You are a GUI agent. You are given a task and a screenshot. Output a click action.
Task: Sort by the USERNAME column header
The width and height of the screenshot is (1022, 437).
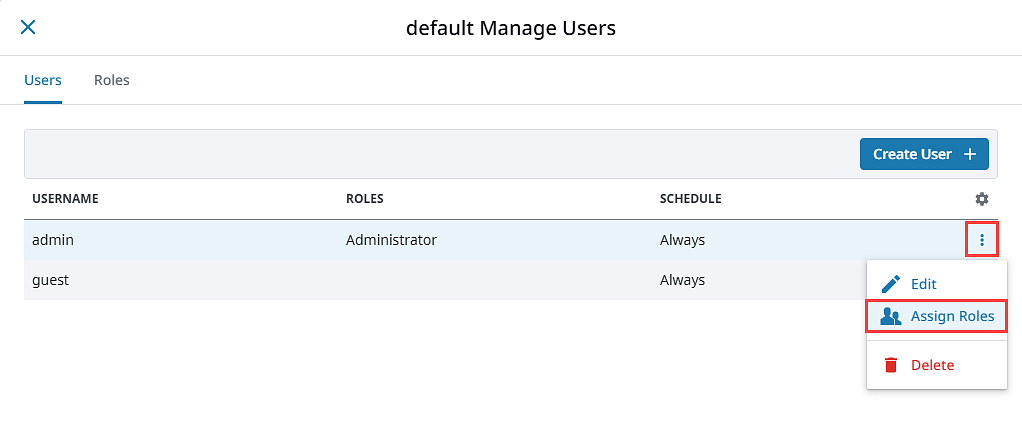point(65,199)
